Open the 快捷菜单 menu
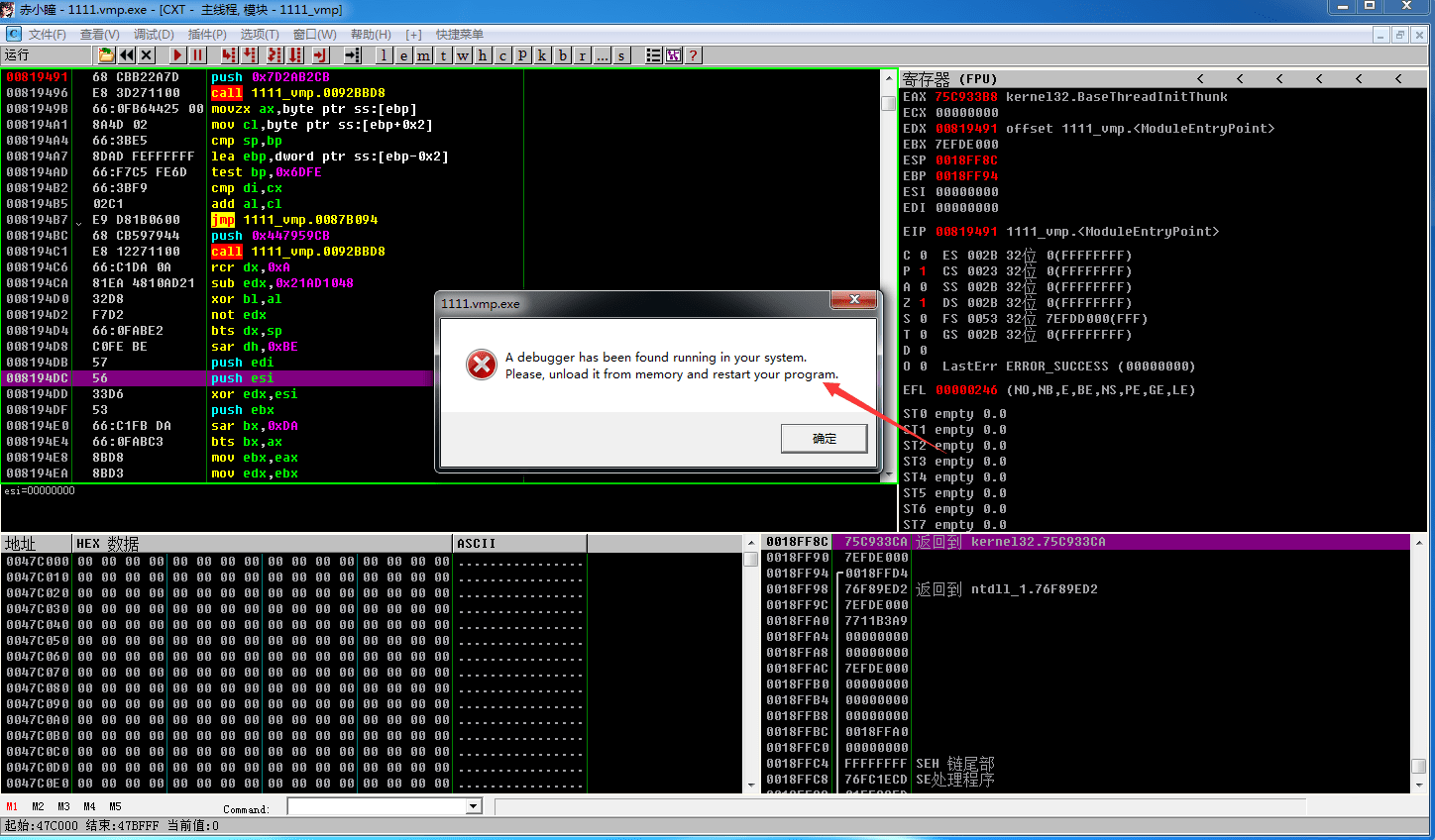The height and width of the screenshot is (840, 1435). click(x=460, y=35)
